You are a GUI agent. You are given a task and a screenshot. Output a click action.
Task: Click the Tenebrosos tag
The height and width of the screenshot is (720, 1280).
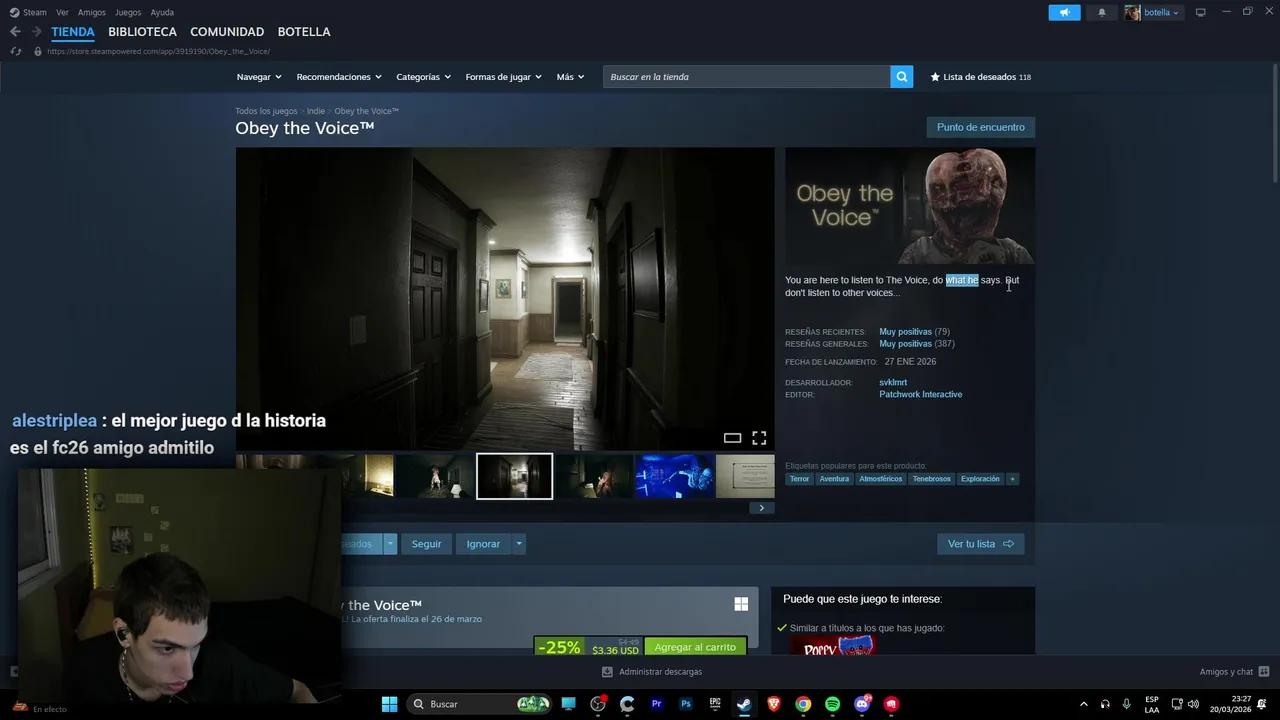click(x=931, y=479)
